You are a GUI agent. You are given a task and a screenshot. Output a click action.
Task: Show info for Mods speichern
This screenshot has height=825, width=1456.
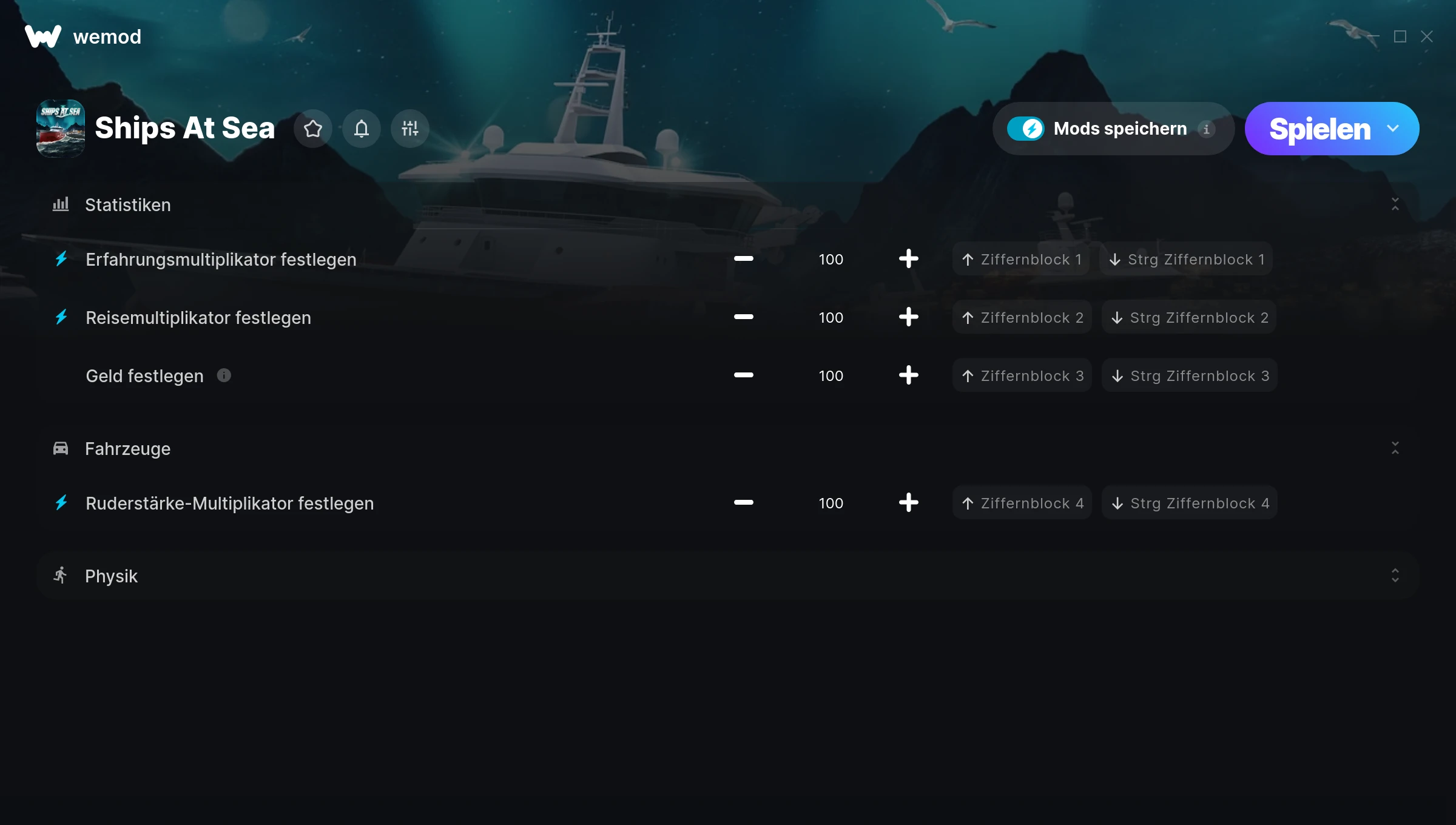click(x=1206, y=129)
